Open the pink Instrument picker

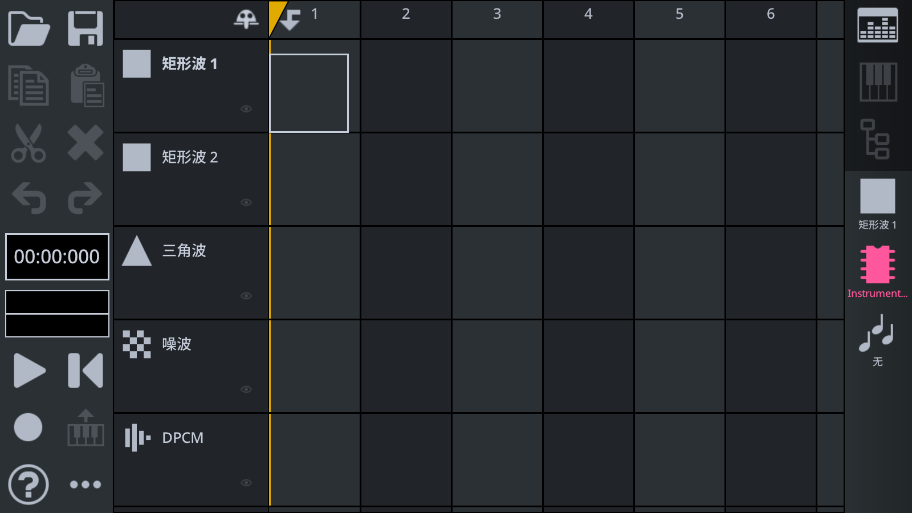click(877, 271)
